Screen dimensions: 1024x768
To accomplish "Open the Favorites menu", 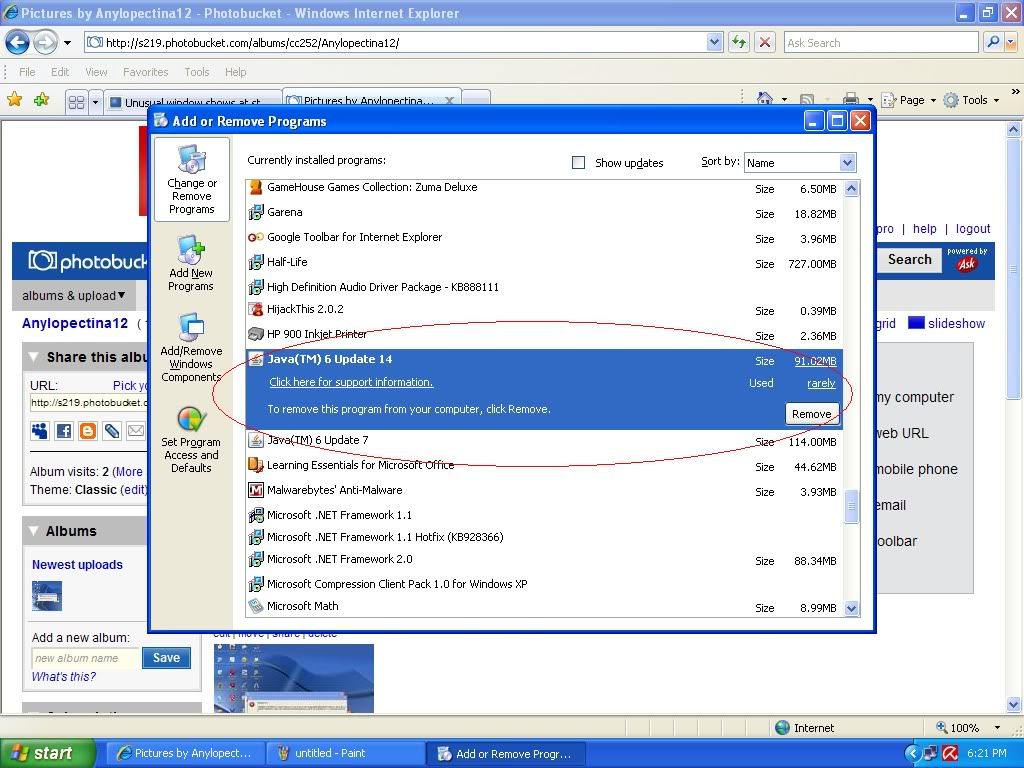I will click(145, 72).
